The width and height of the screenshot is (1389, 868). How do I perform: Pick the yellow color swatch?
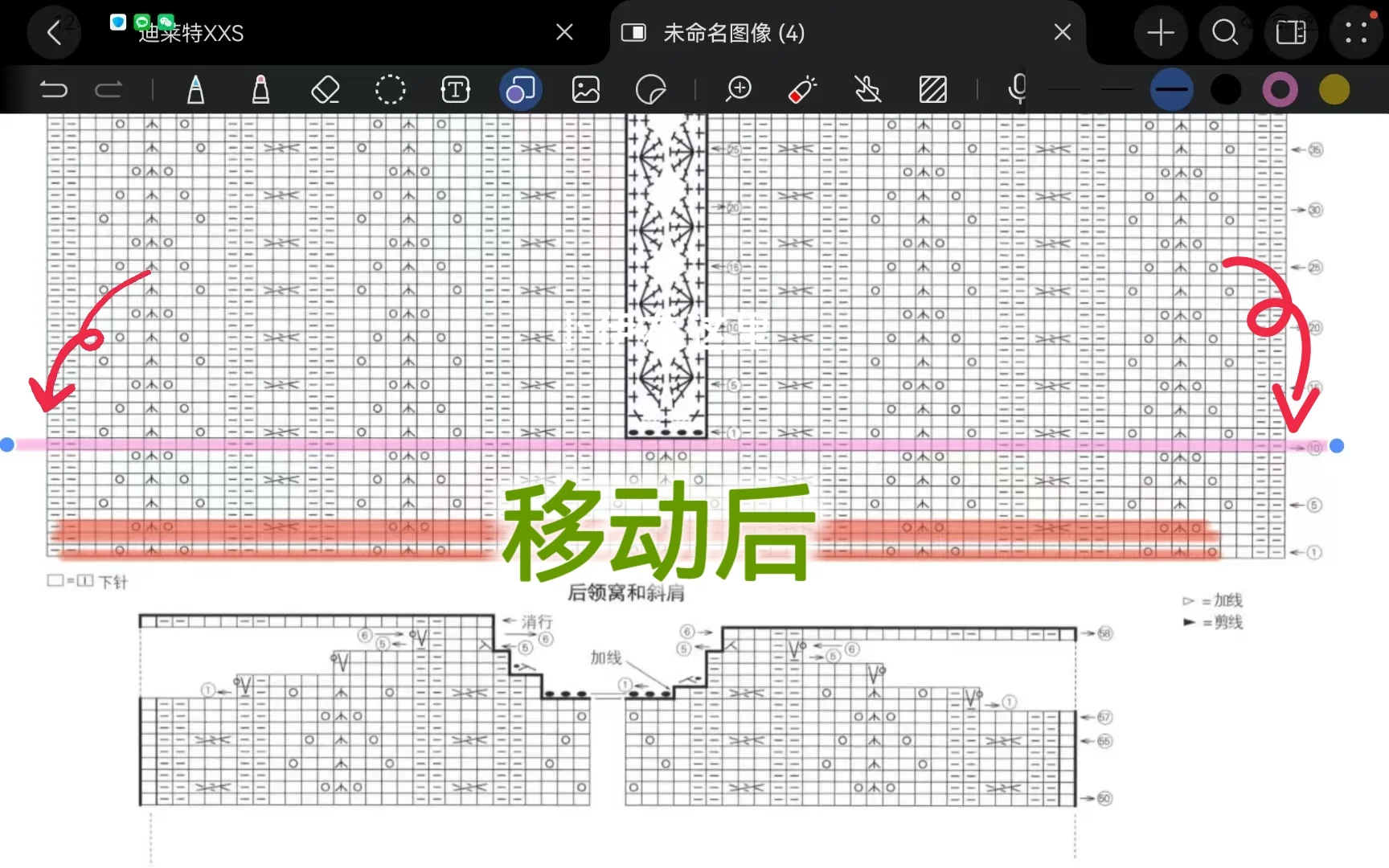1334,90
